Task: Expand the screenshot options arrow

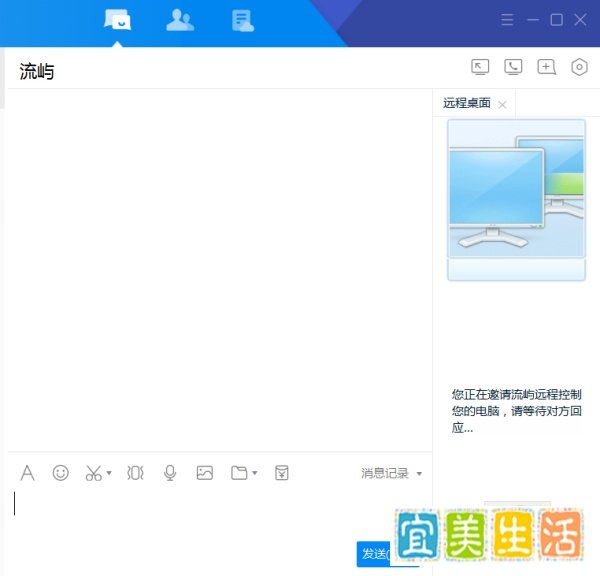Action: click(x=109, y=473)
